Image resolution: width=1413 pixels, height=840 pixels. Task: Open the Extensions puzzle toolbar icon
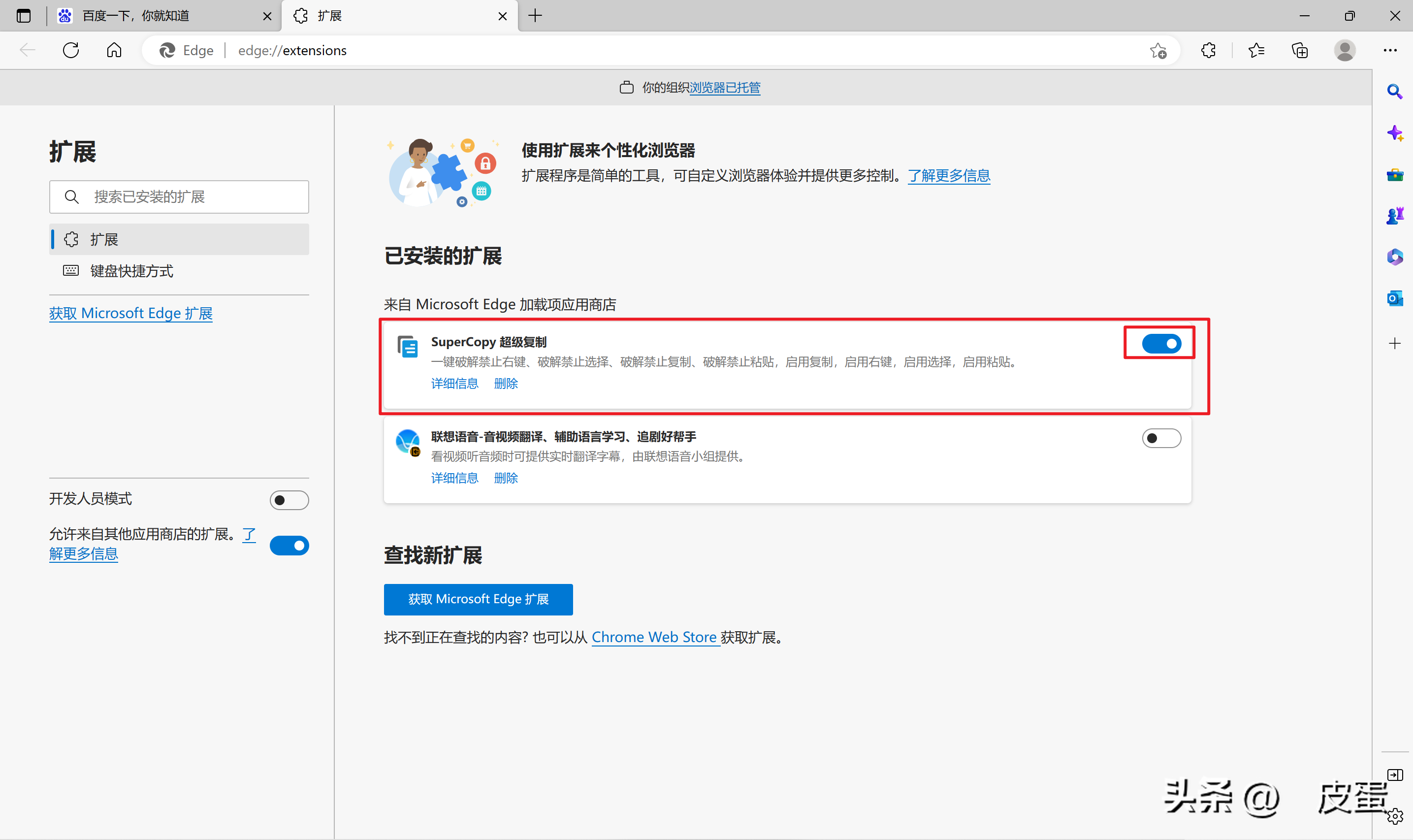coord(1208,50)
